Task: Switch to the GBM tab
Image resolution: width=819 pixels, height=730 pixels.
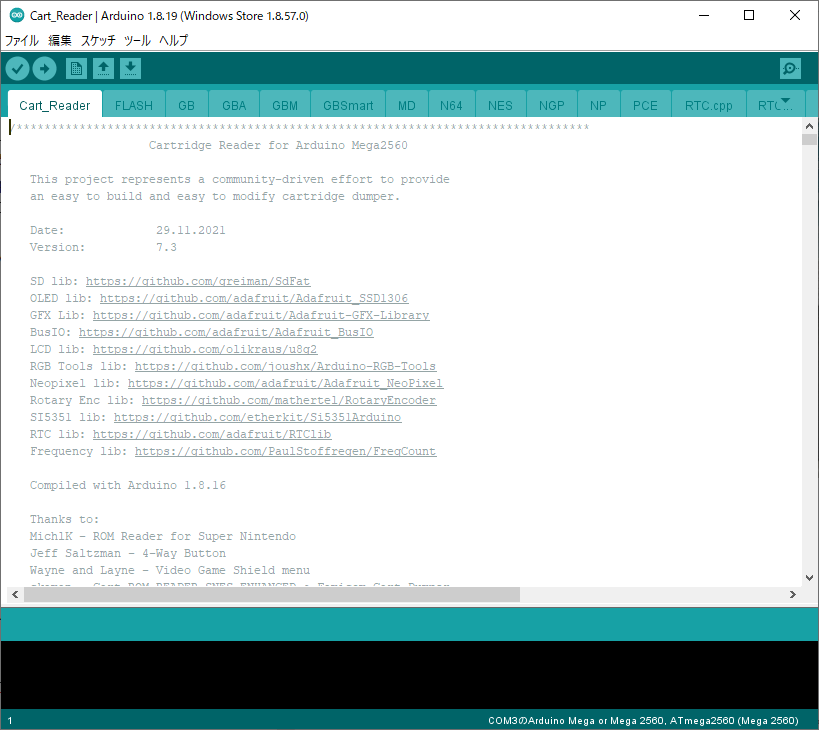Action: (285, 105)
